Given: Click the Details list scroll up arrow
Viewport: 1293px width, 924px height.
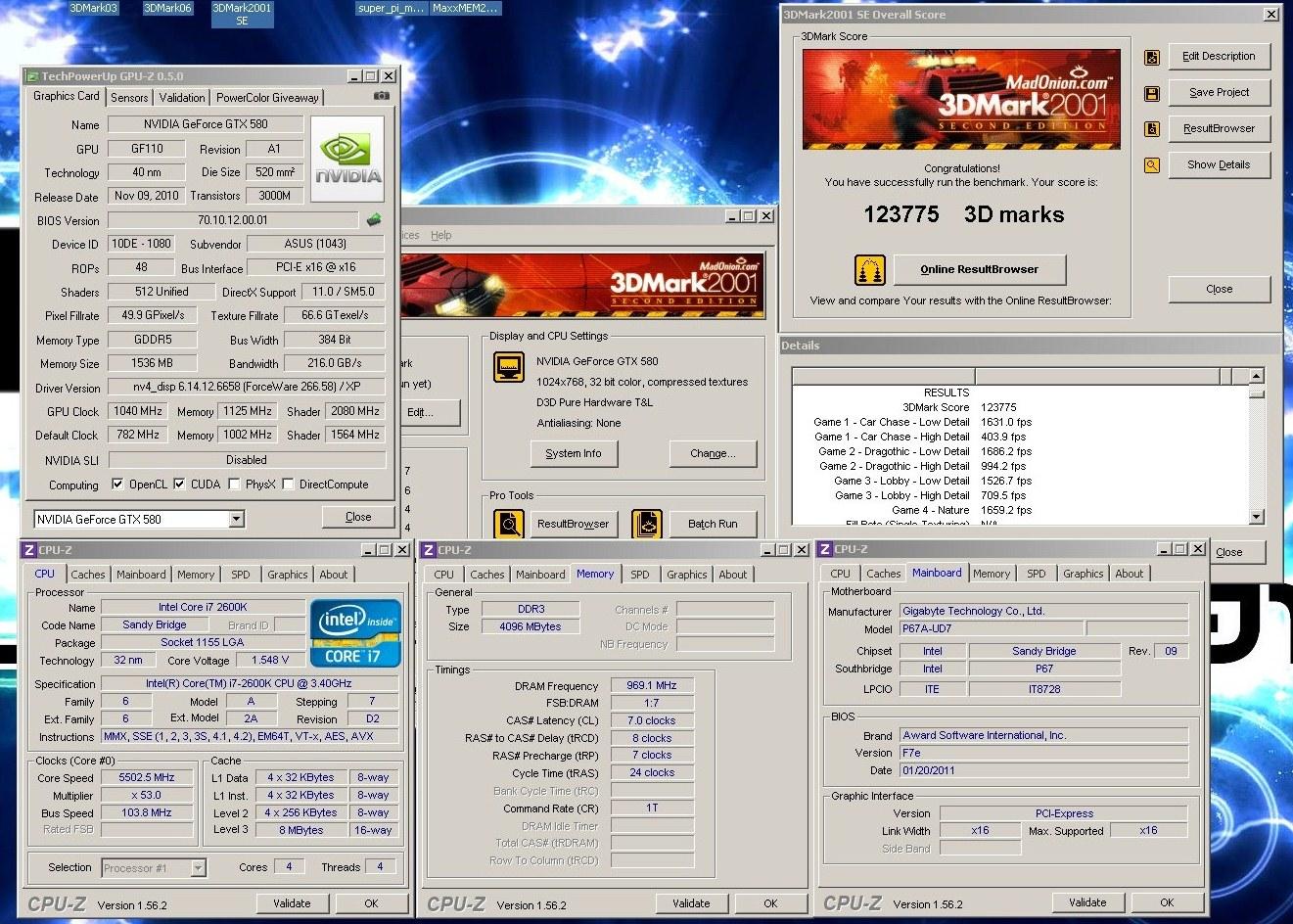Looking at the screenshot, I should point(1257,376).
